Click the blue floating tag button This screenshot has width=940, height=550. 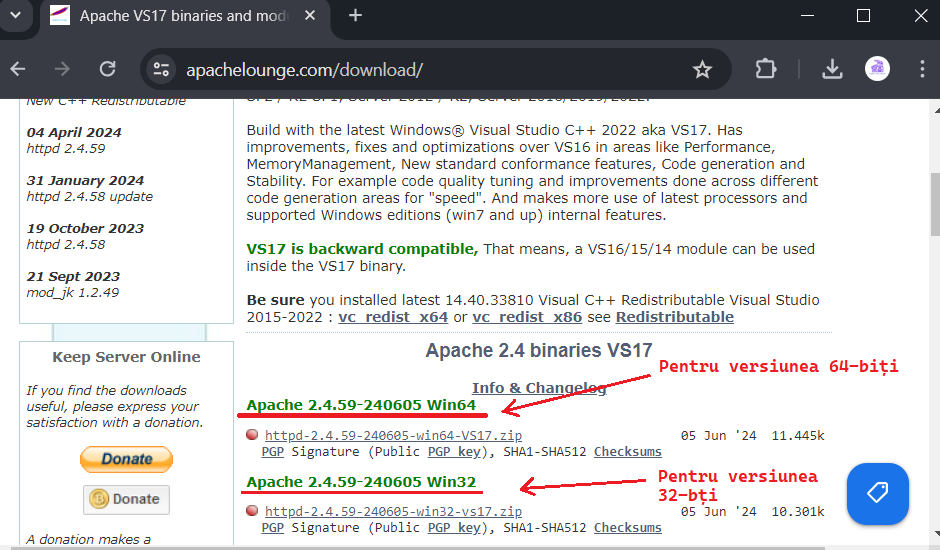pyautogui.click(x=878, y=493)
